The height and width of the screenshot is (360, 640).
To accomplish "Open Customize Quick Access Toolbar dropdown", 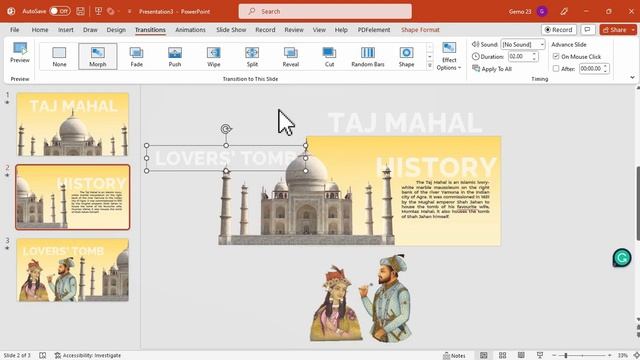I will click(129, 11).
